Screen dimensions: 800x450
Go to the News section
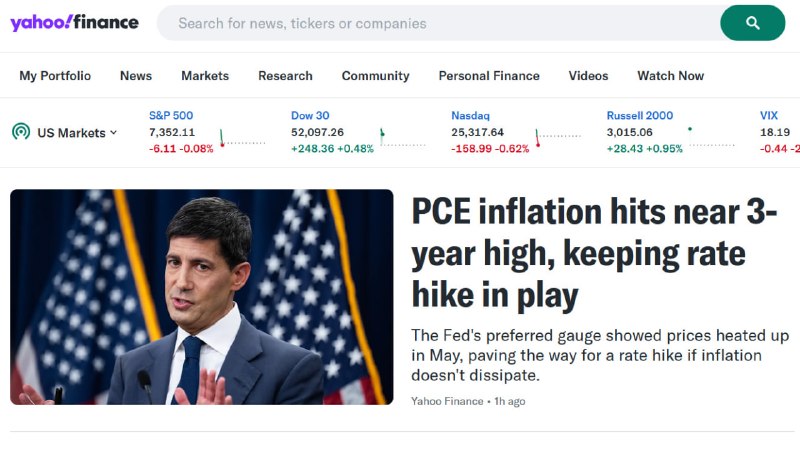coord(136,76)
